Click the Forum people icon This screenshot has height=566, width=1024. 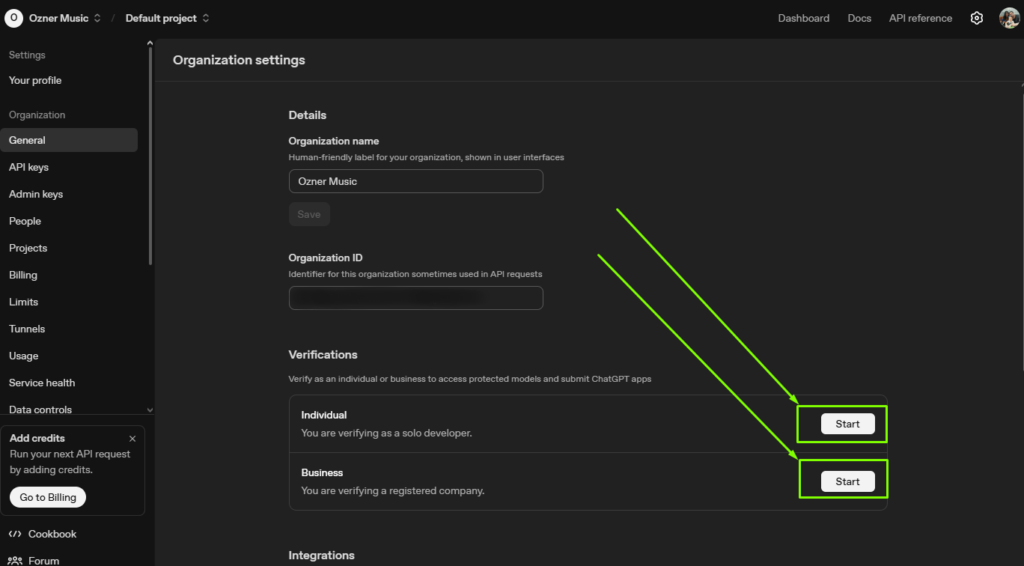coord(15,561)
